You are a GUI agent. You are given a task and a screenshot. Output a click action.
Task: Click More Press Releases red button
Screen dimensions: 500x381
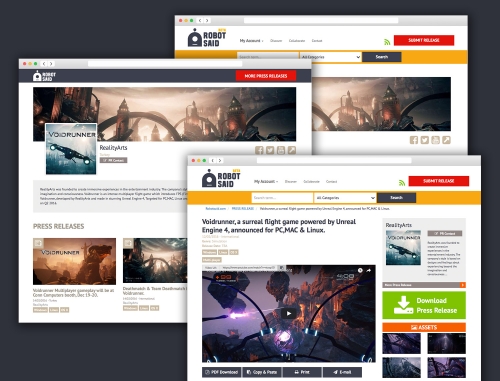(266, 76)
